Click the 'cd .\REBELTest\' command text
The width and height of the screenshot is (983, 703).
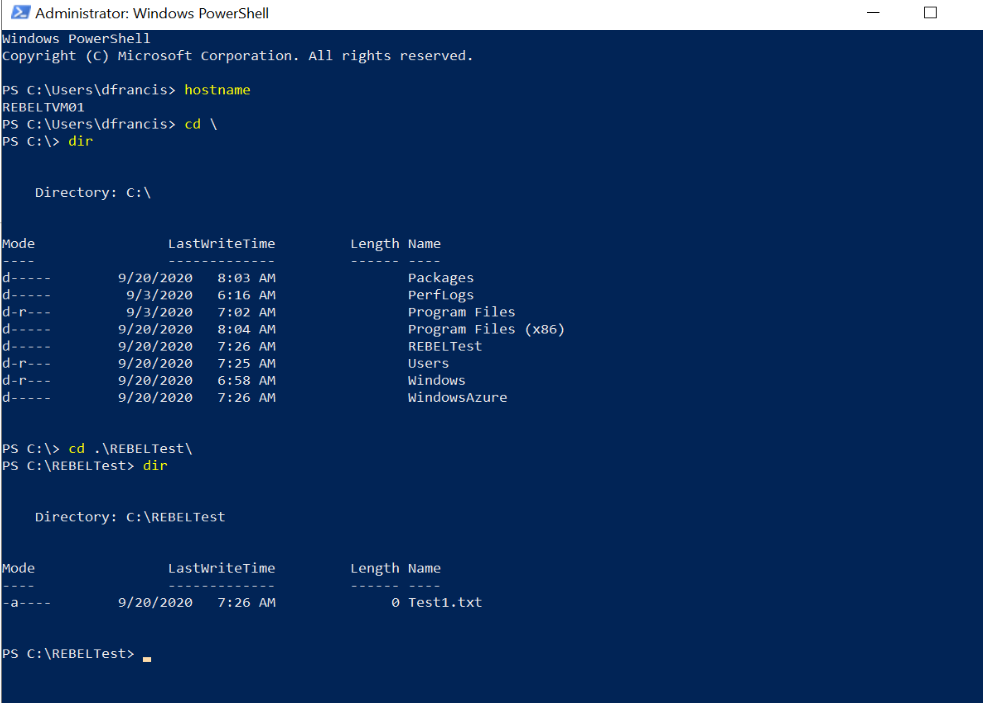coord(130,449)
